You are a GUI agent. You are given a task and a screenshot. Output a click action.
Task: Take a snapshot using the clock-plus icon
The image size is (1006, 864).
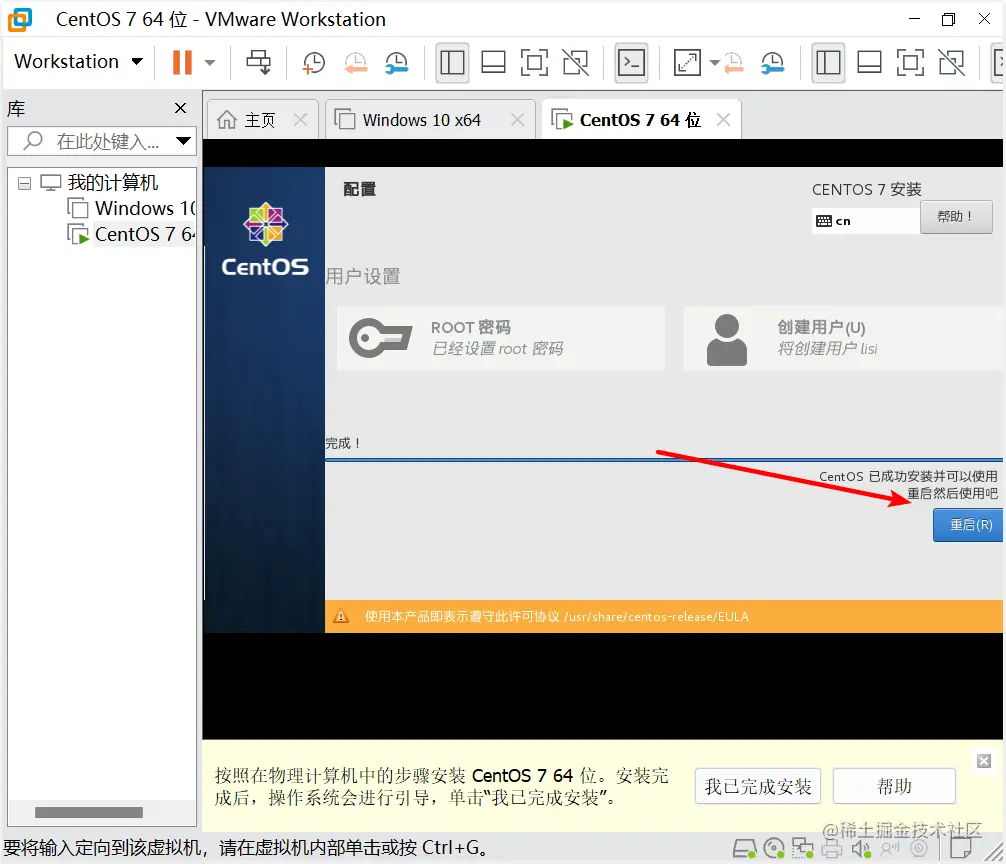[314, 62]
